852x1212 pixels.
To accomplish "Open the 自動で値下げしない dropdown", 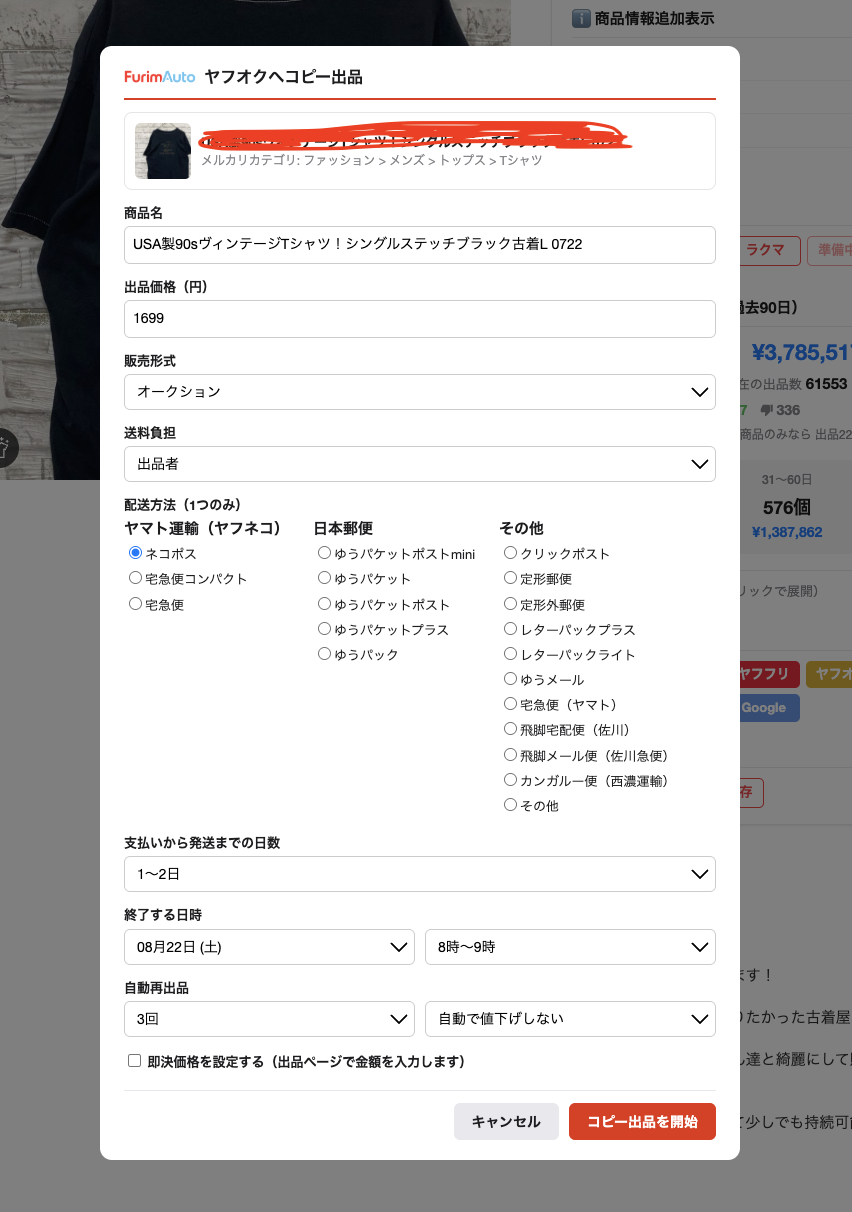I will click(x=570, y=1019).
